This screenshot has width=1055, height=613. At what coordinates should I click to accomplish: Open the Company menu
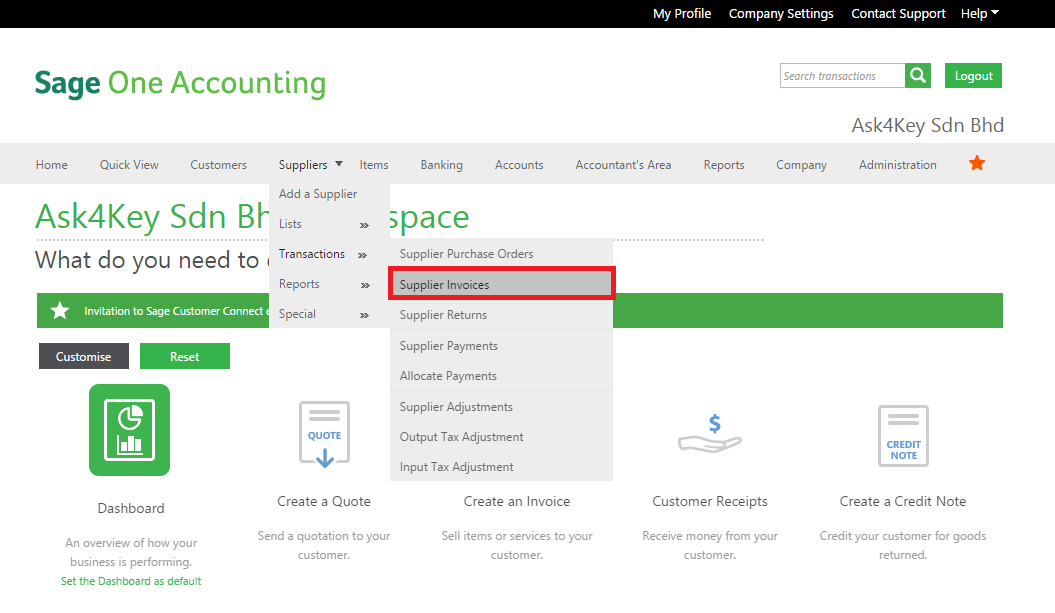click(801, 165)
